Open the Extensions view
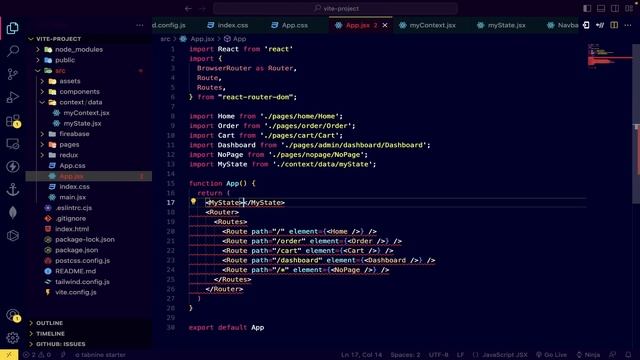This screenshot has height=360, width=640. [13, 121]
